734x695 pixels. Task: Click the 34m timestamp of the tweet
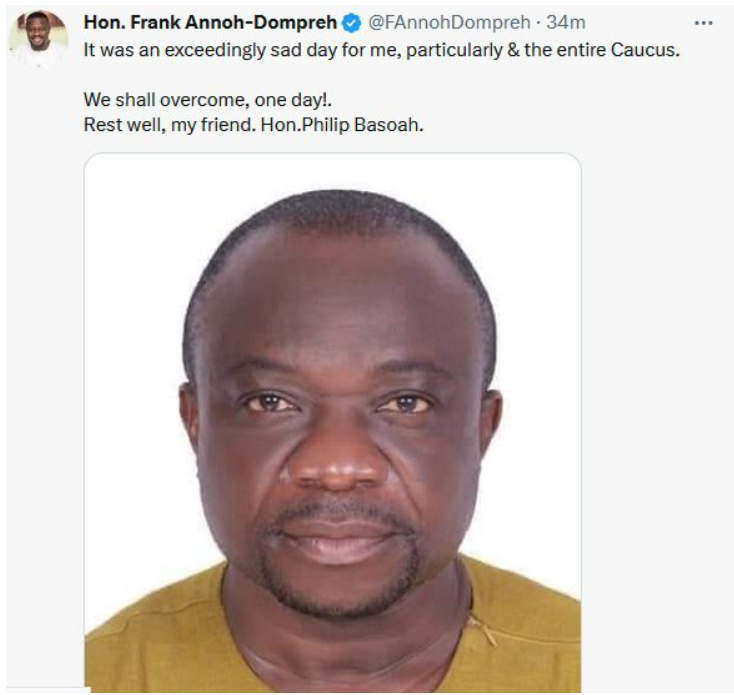pos(565,22)
